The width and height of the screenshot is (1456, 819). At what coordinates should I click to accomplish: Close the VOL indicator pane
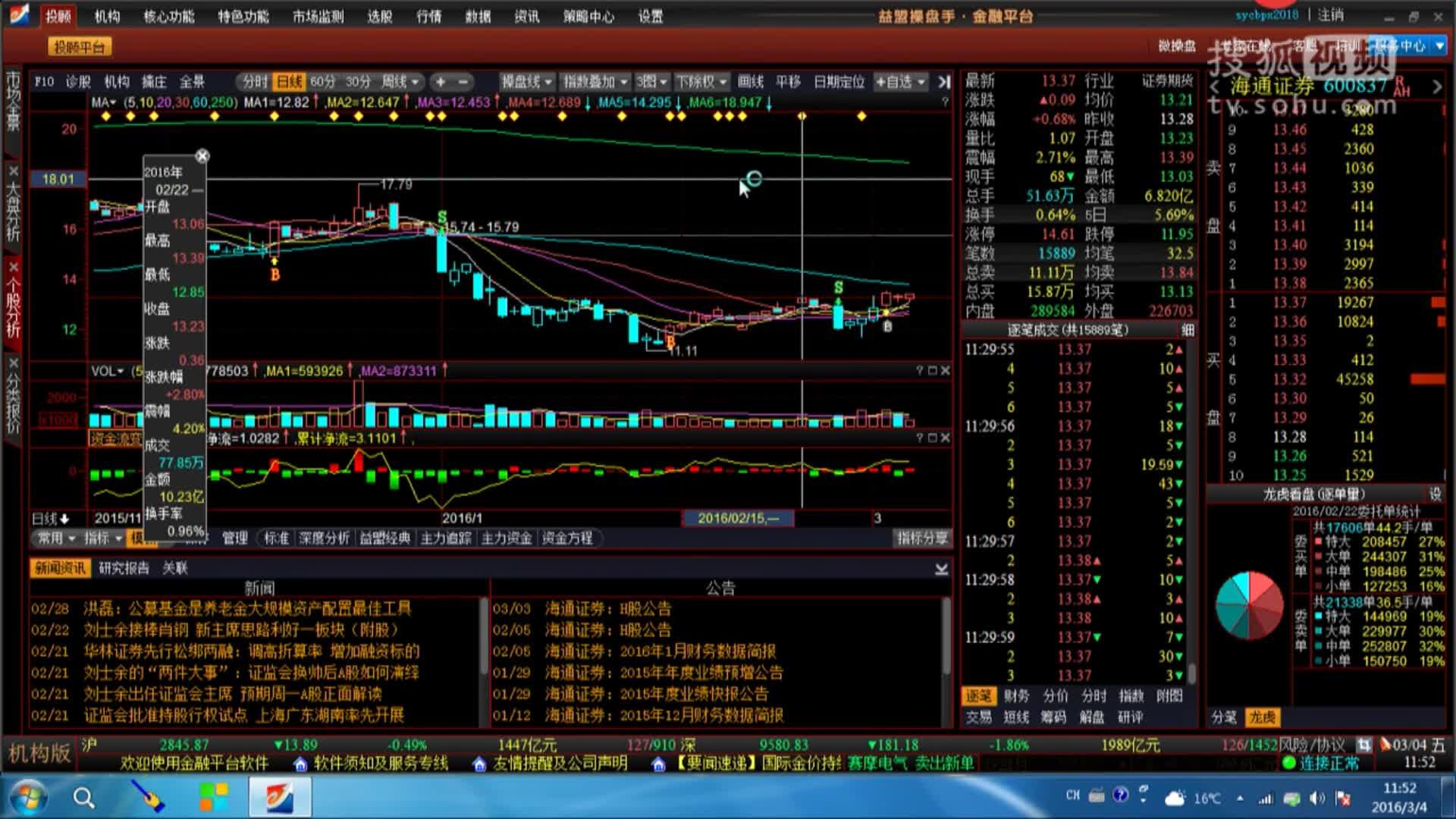tap(945, 371)
